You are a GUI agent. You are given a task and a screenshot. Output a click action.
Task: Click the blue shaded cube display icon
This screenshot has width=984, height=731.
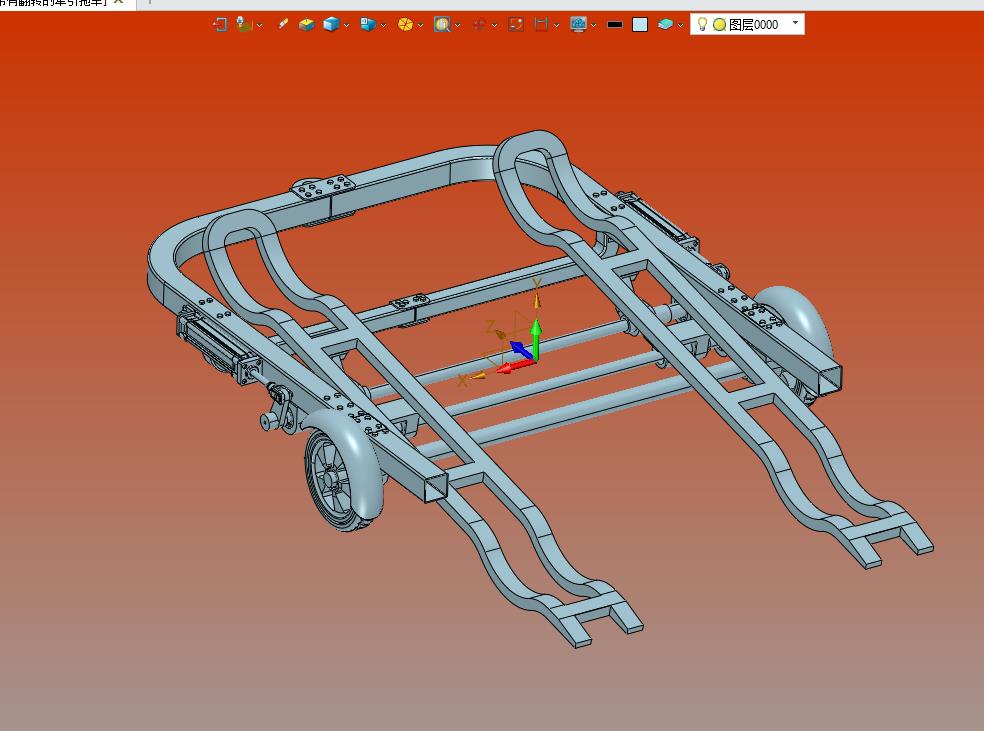[331, 24]
